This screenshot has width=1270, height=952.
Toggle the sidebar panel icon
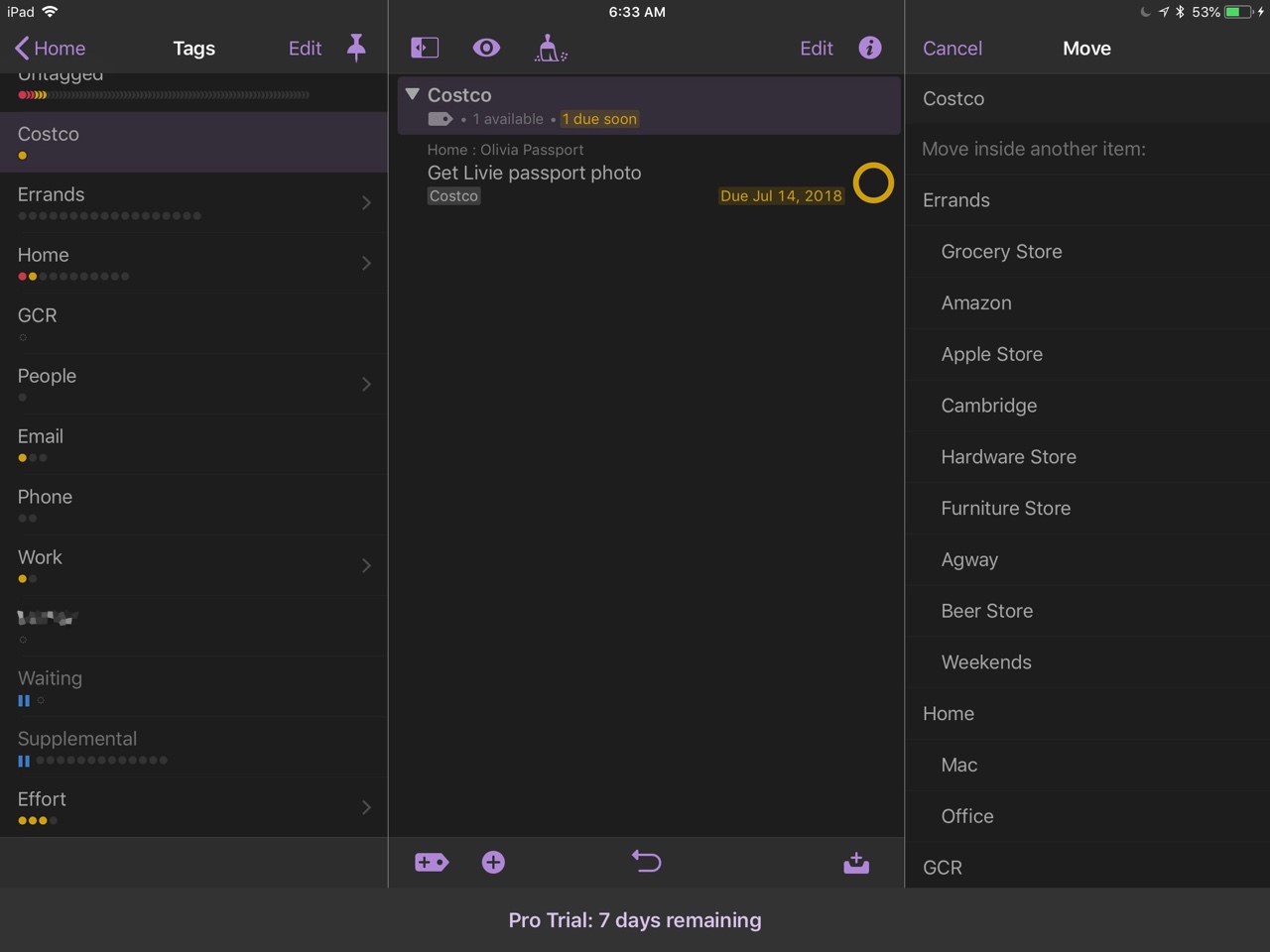425,48
